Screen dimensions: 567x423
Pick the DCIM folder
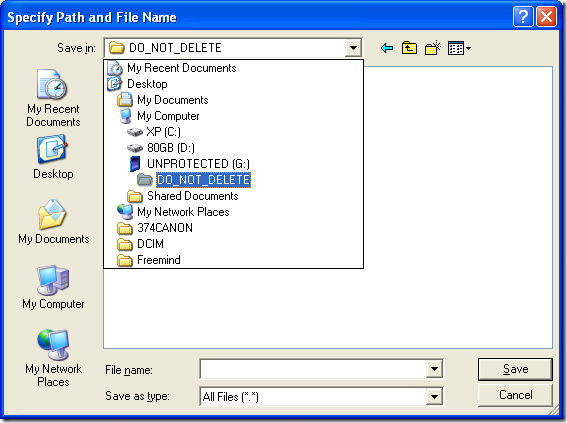(233, 244)
